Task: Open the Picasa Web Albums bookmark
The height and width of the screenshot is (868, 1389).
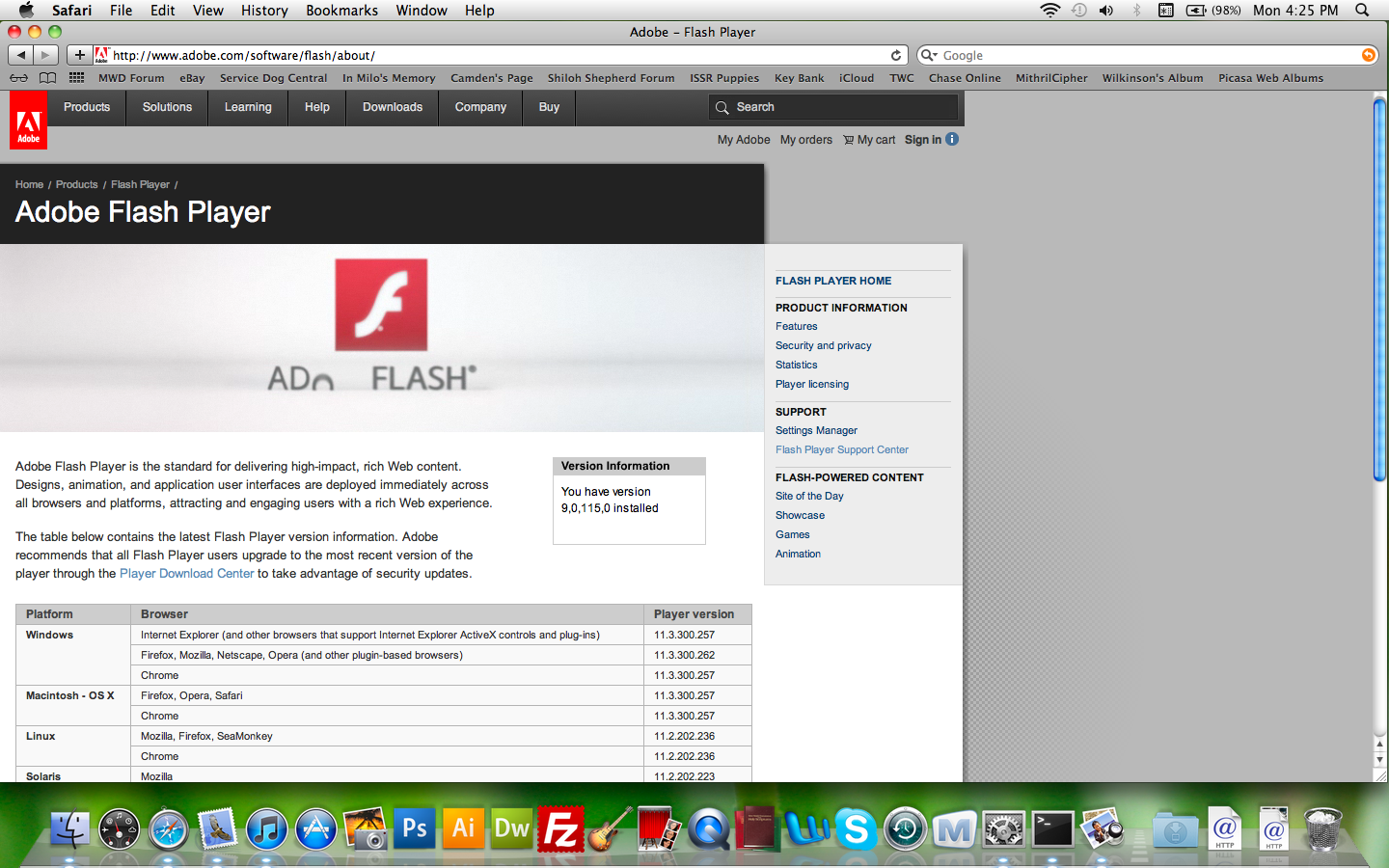Action: (1270, 78)
